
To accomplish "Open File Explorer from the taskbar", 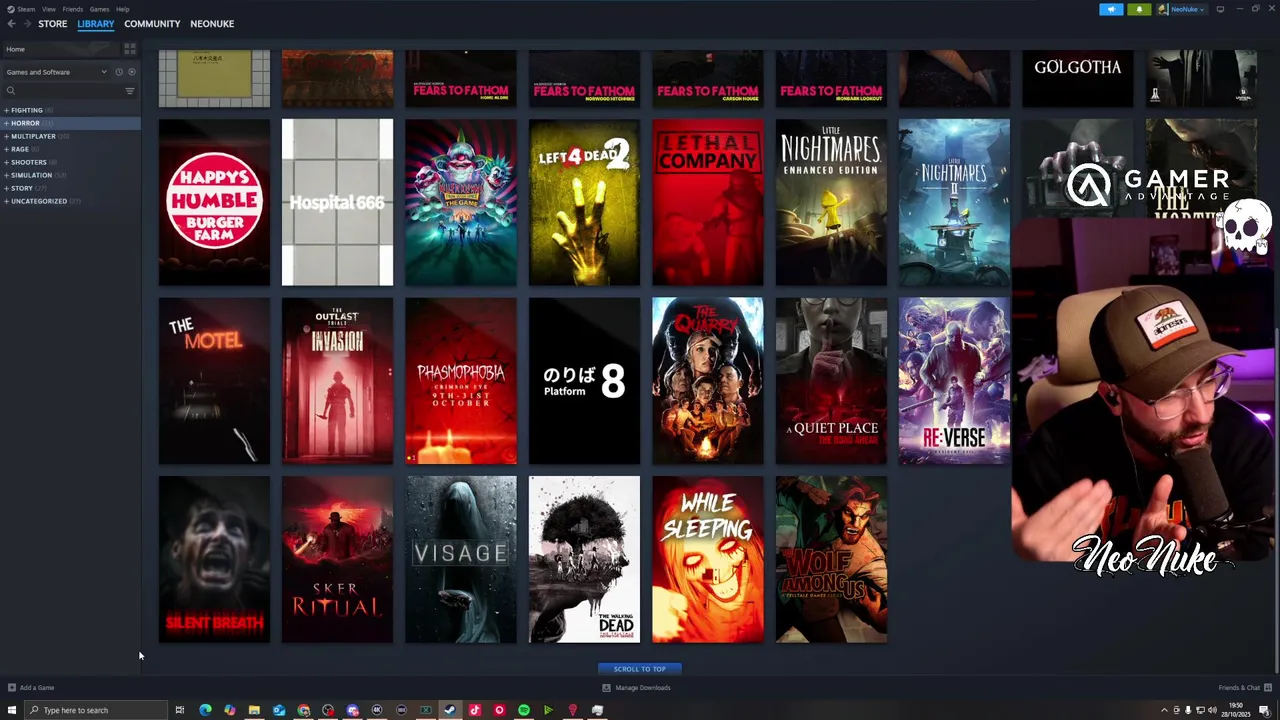I will [254, 710].
